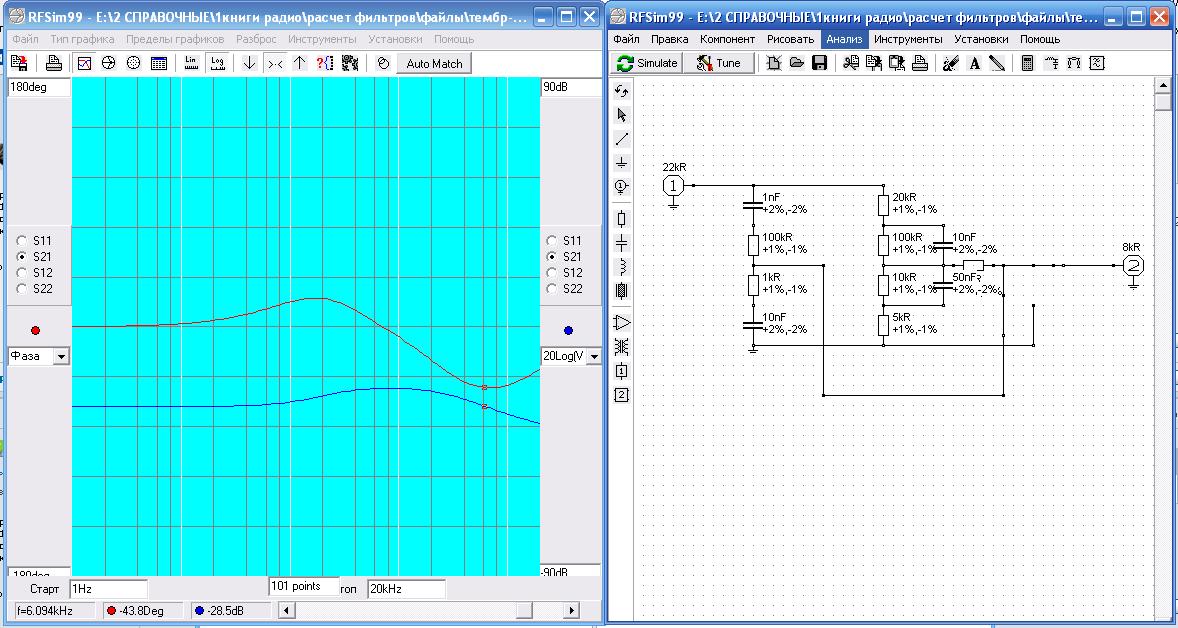Open the Инструменты menu in schematic window

(908, 39)
